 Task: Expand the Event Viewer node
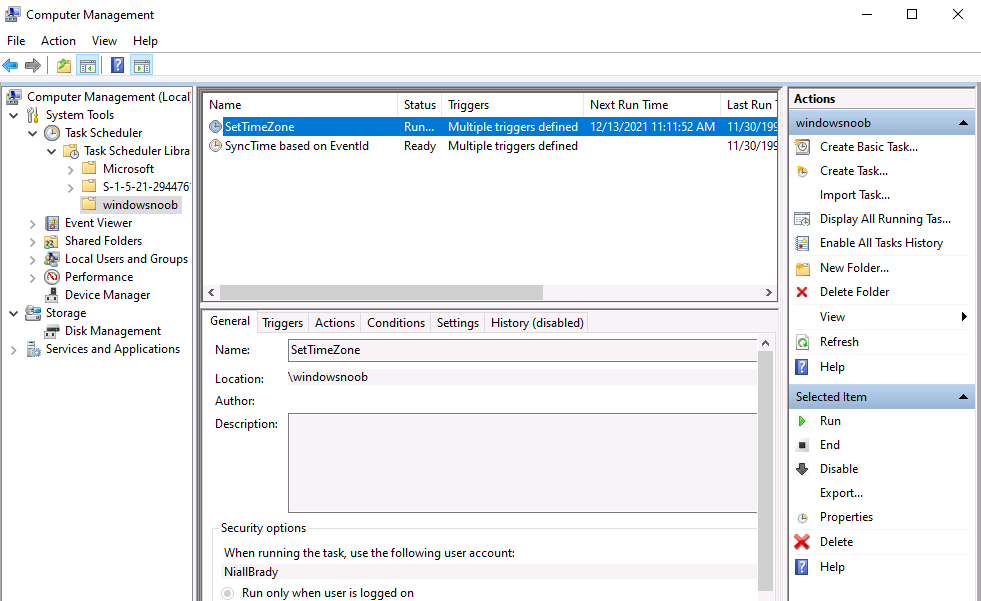click(33, 223)
